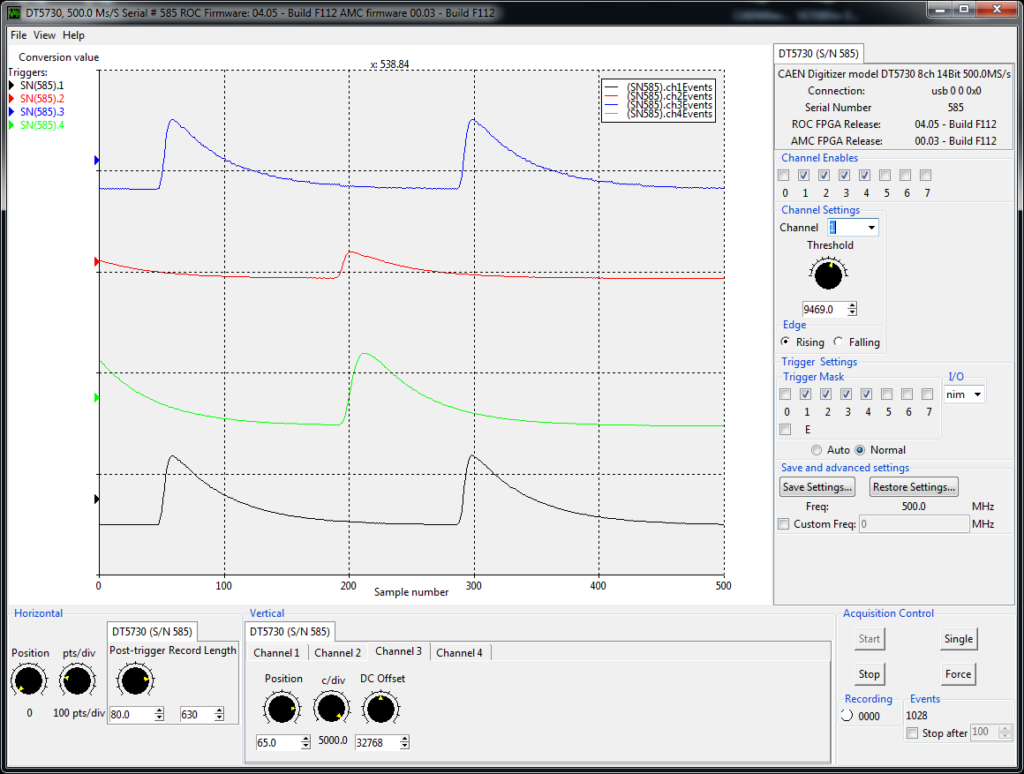
Task: Switch to the Channel 4 tab
Action: pyautogui.click(x=459, y=653)
